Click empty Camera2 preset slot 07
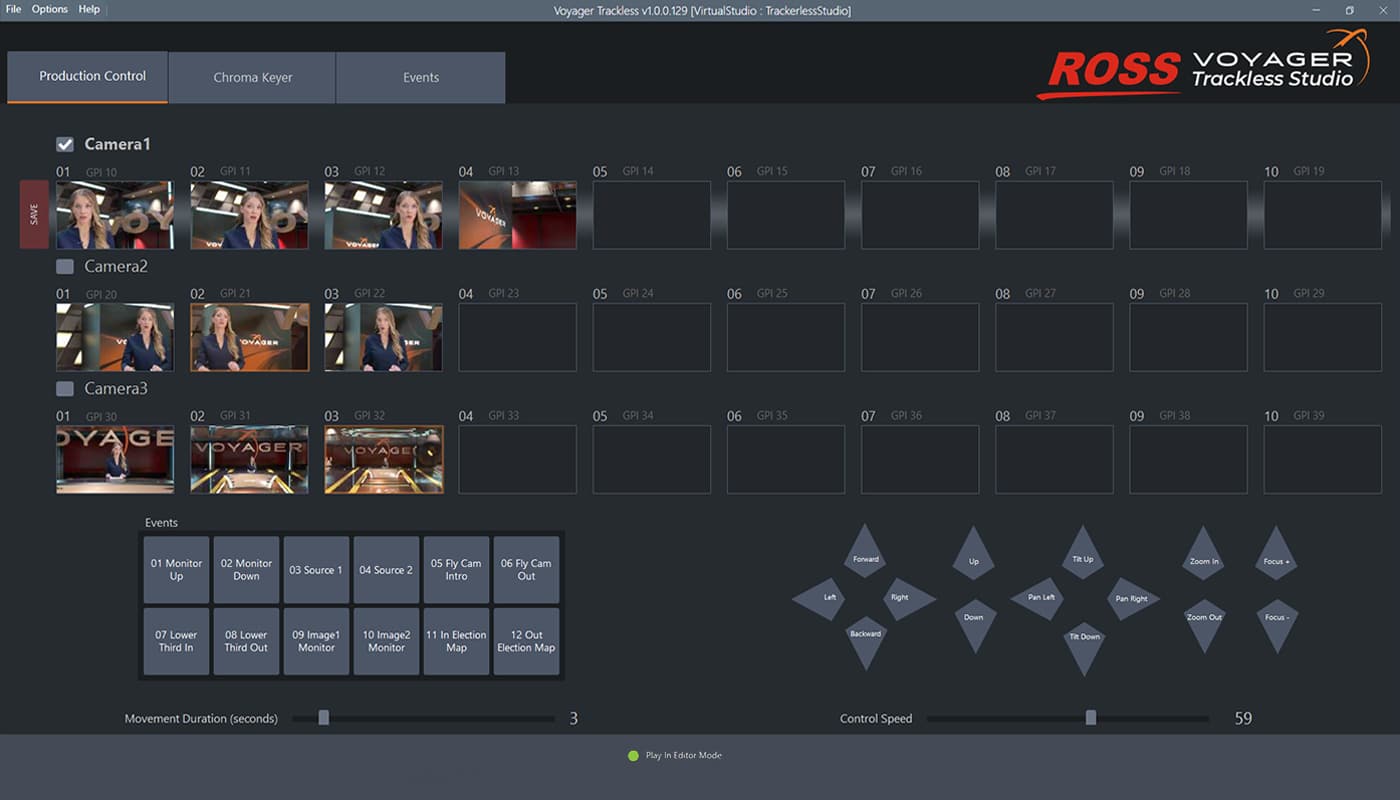 coord(920,337)
